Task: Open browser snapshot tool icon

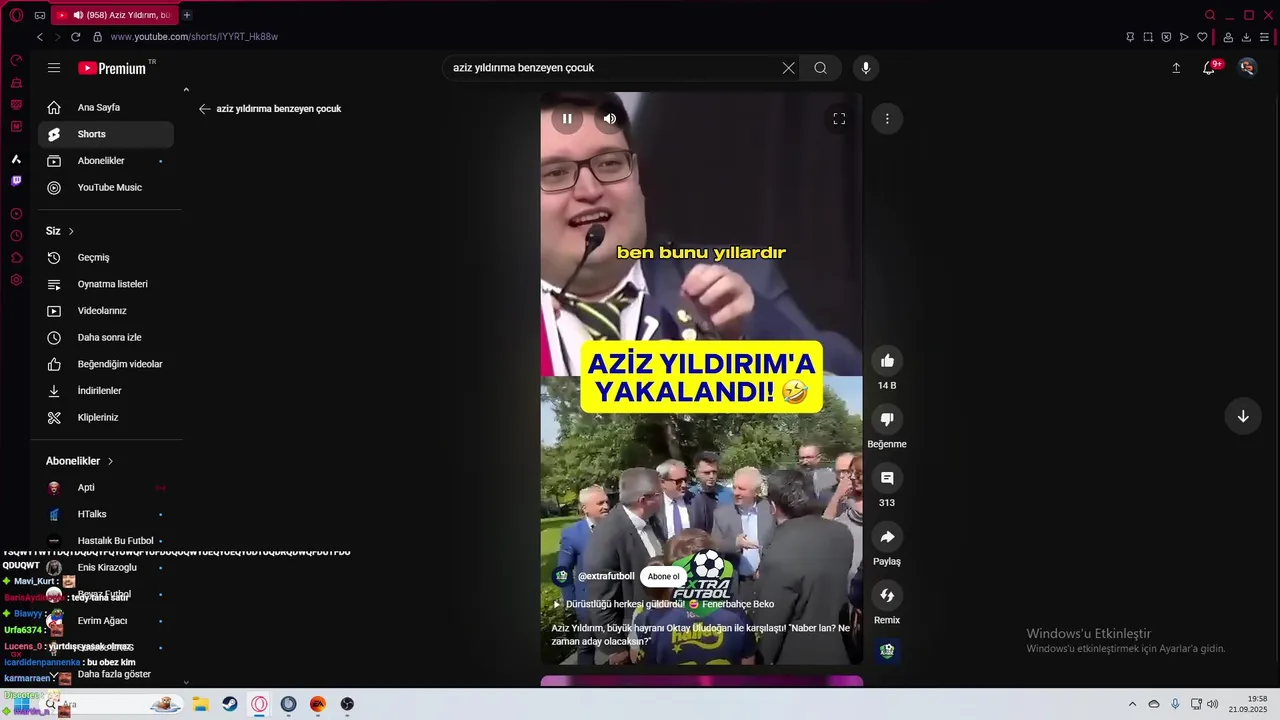Action: pos(1148,37)
